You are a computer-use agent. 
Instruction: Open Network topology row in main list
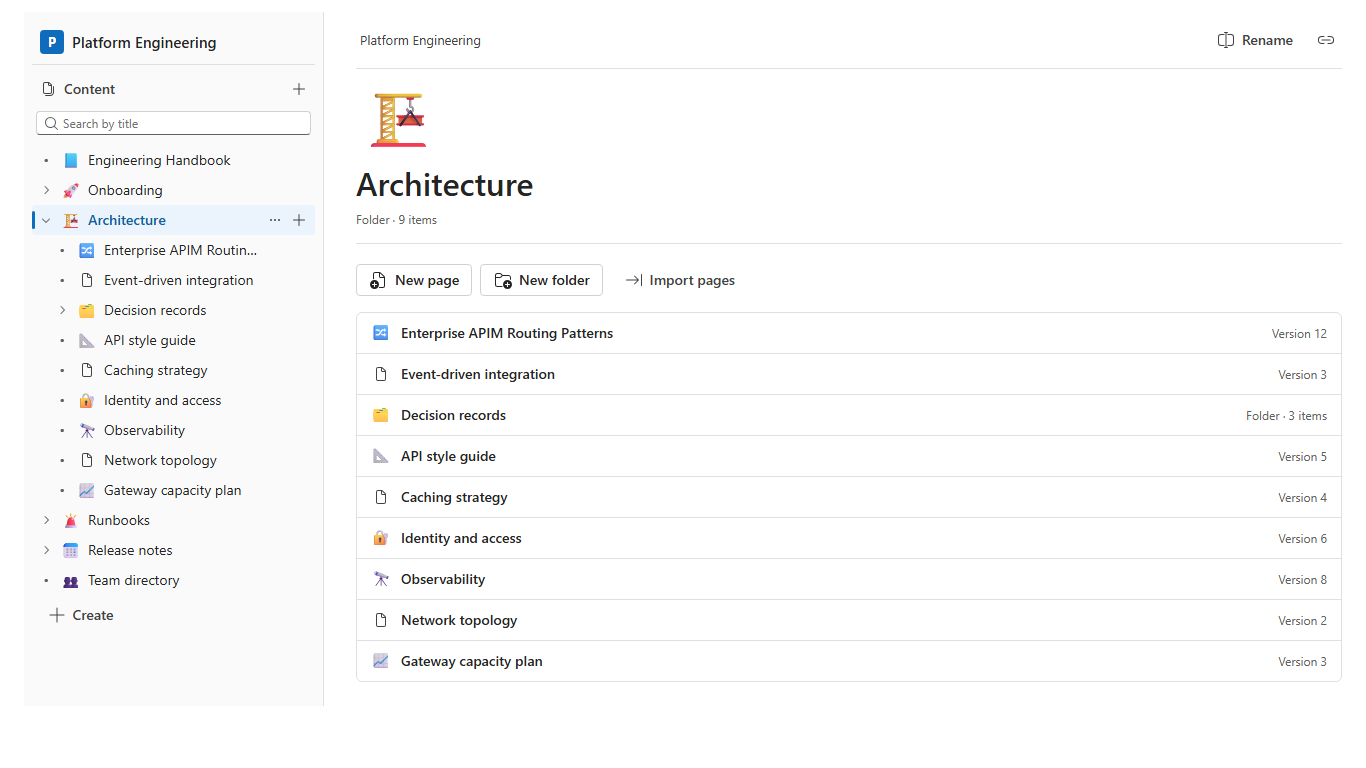849,620
